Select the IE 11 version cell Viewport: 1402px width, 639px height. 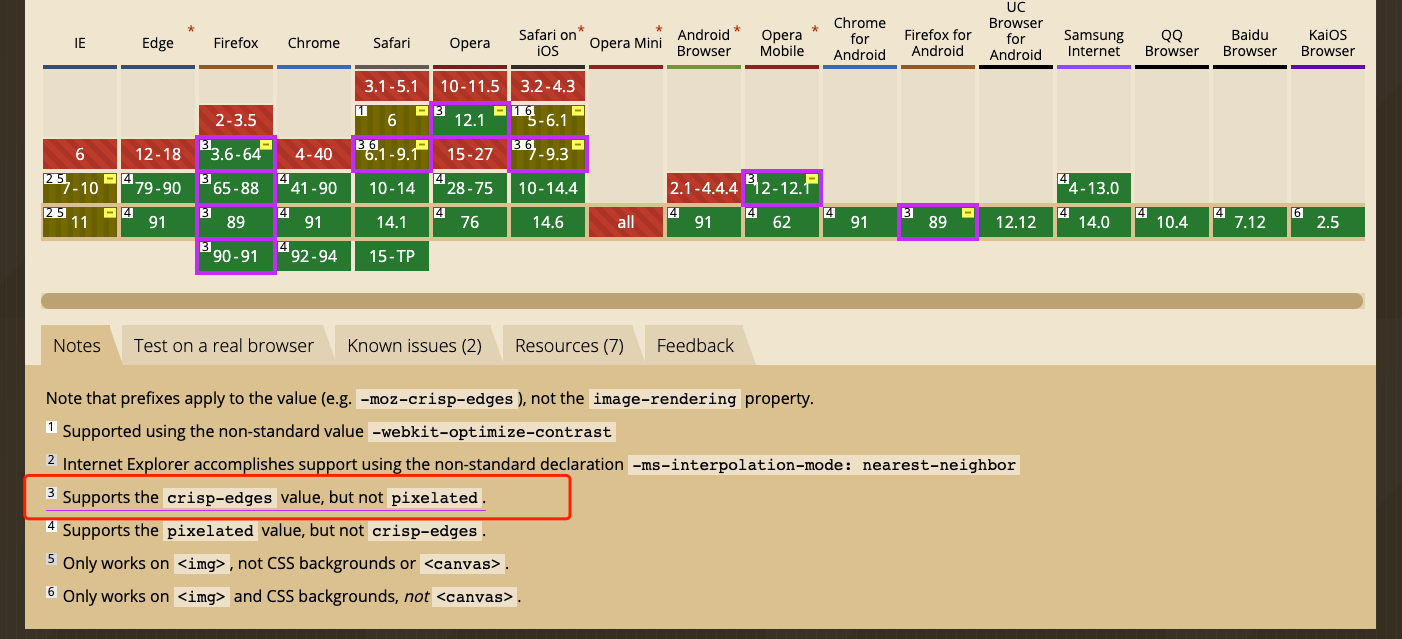80,222
